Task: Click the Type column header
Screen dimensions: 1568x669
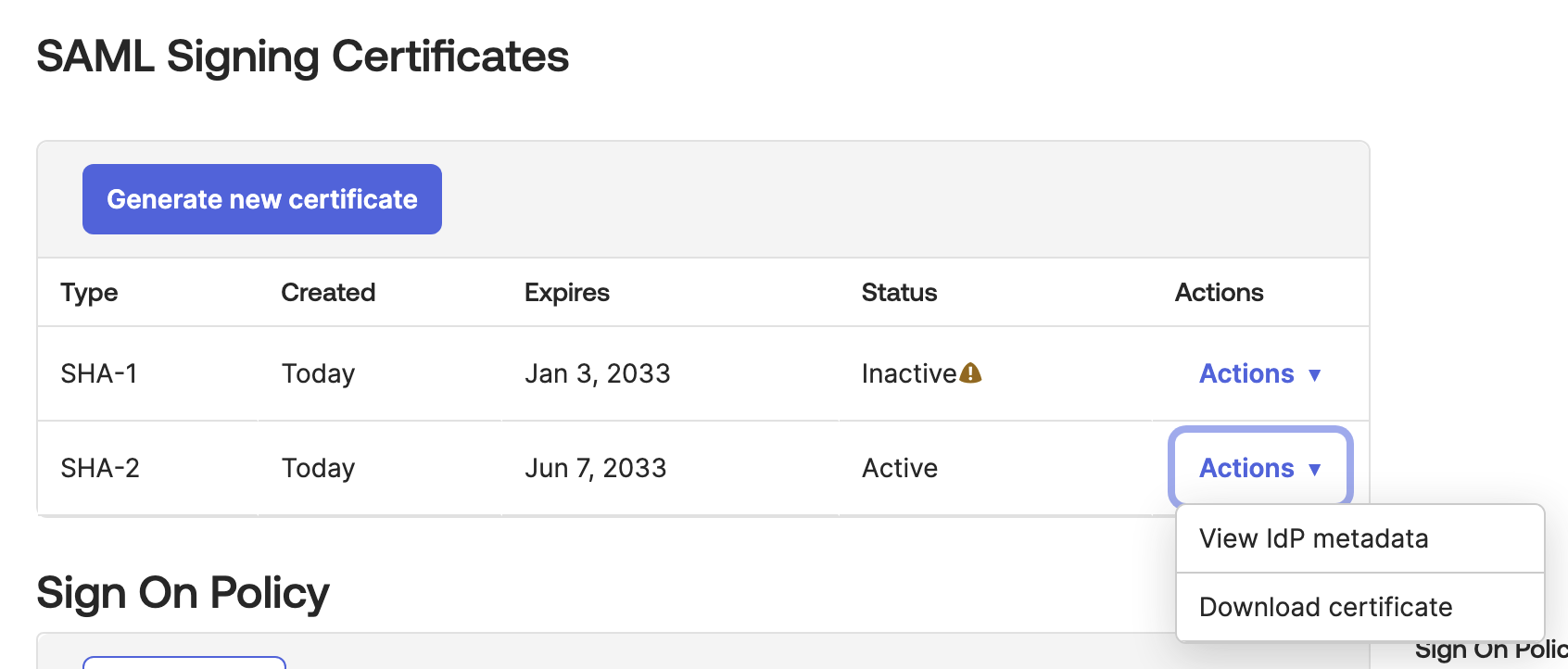Action: point(89,293)
